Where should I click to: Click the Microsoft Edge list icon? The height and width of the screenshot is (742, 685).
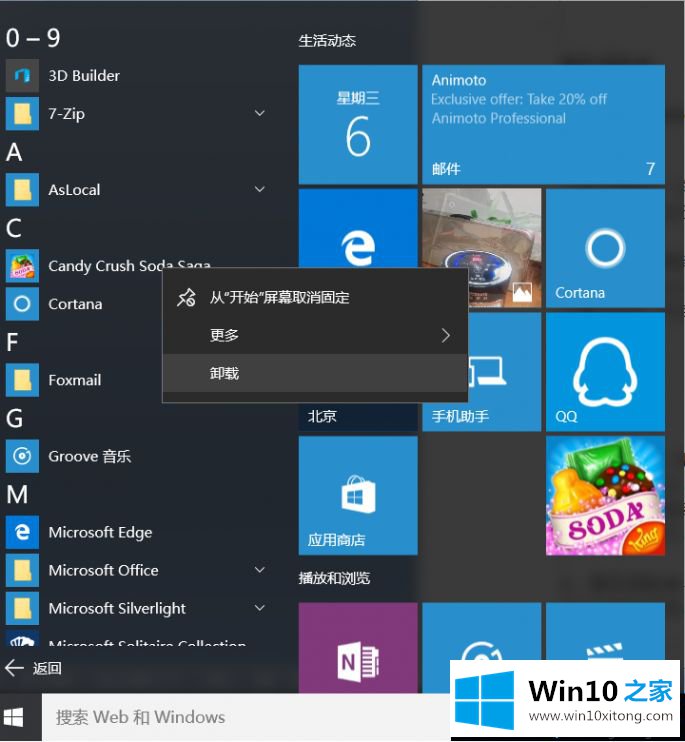pyautogui.click(x=22, y=532)
